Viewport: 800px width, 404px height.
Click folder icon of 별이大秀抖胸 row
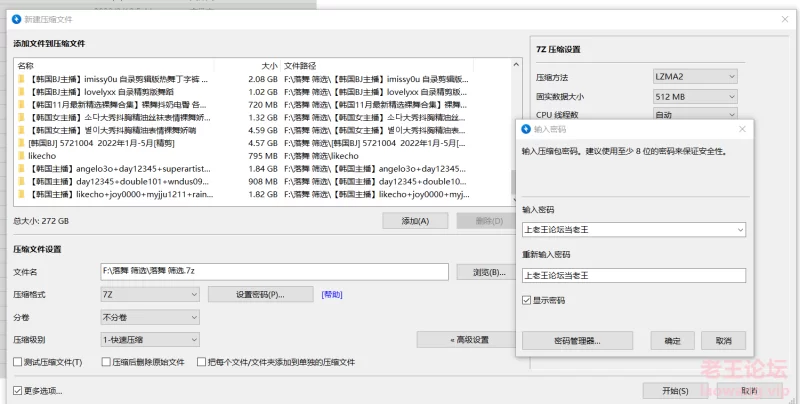(21, 130)
